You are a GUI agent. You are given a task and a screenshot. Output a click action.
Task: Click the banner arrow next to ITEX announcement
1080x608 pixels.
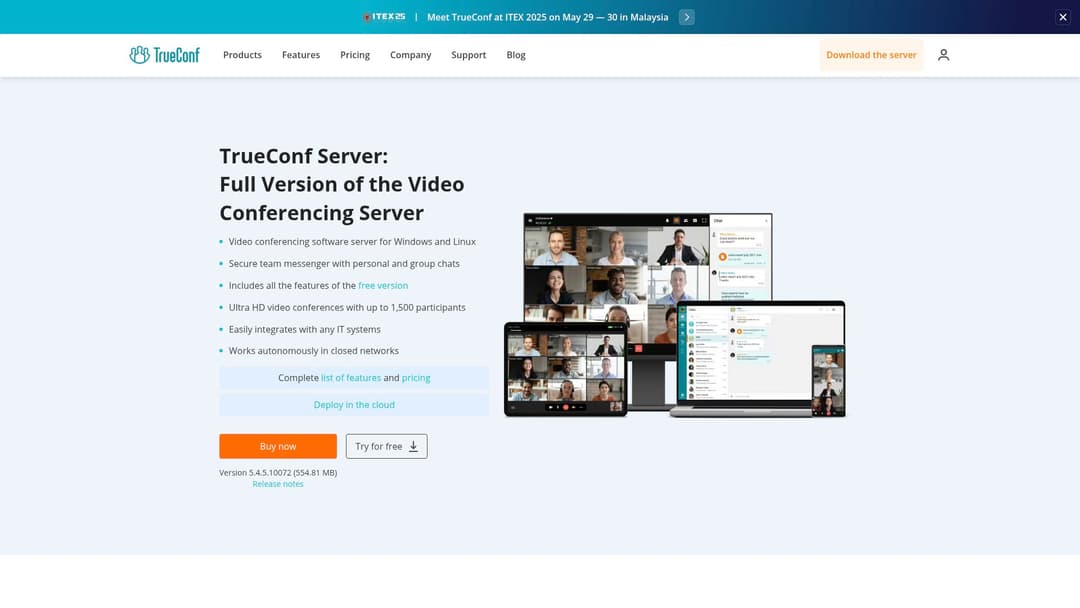pyautogui.click(x=687, y=17)
